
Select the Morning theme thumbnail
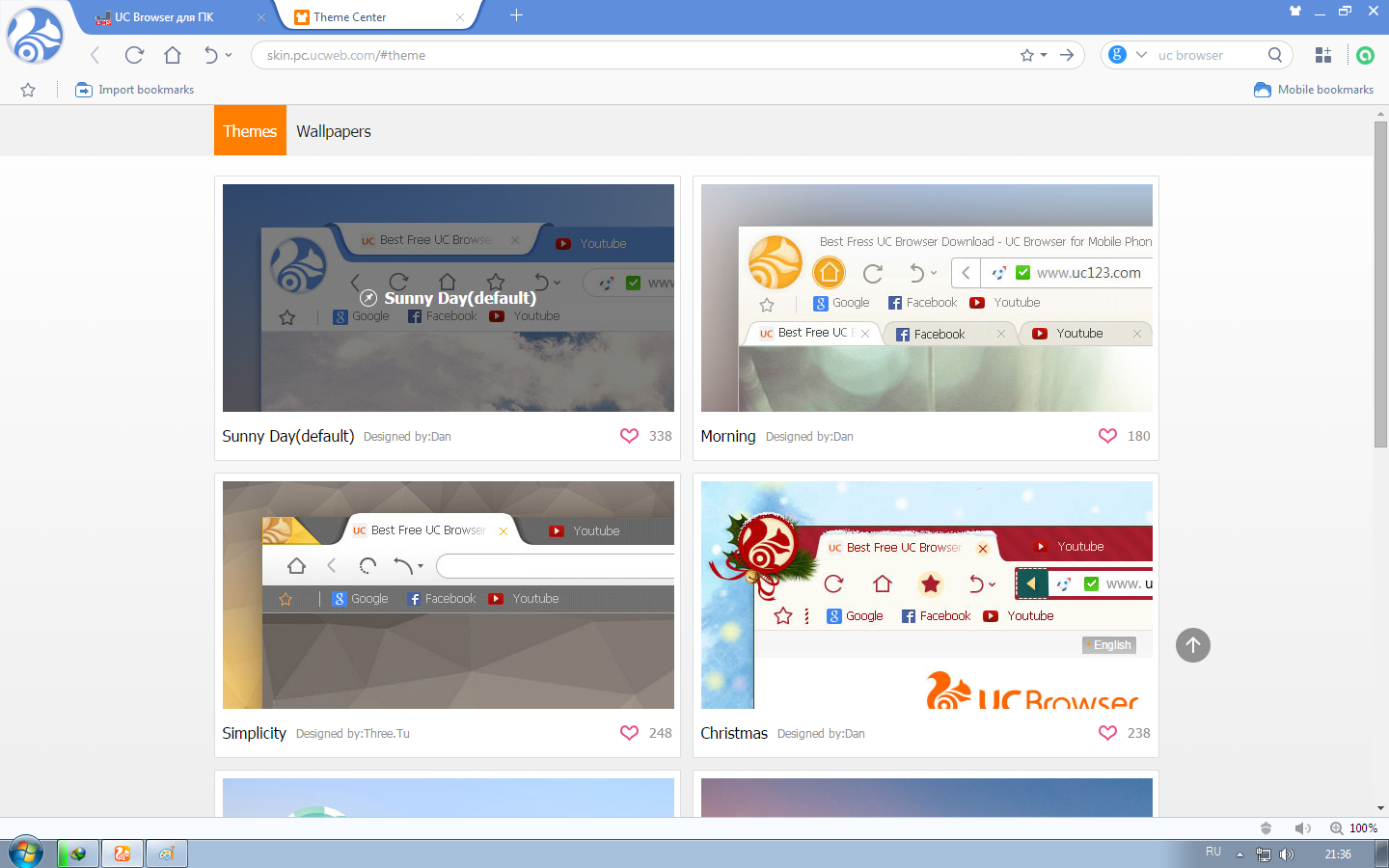pos(927,298)
